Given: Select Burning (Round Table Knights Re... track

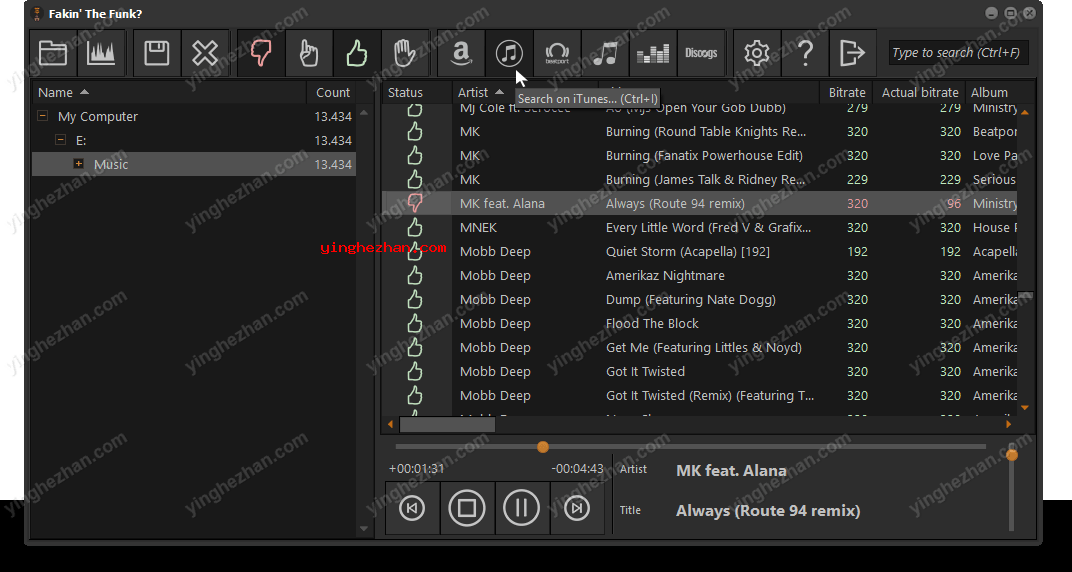Looking at the screenshot, I should pyautogui.click(x=706, y=132).
